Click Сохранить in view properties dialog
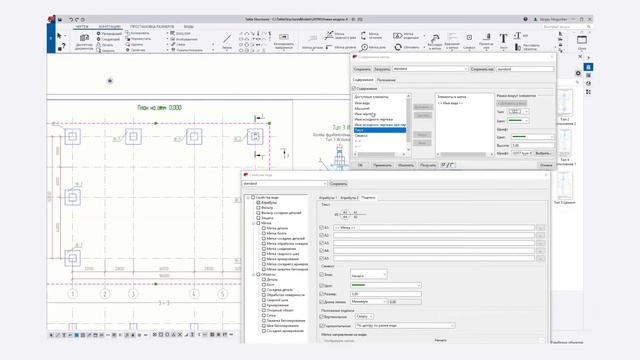Screen dimensions: 640x360 338,184
